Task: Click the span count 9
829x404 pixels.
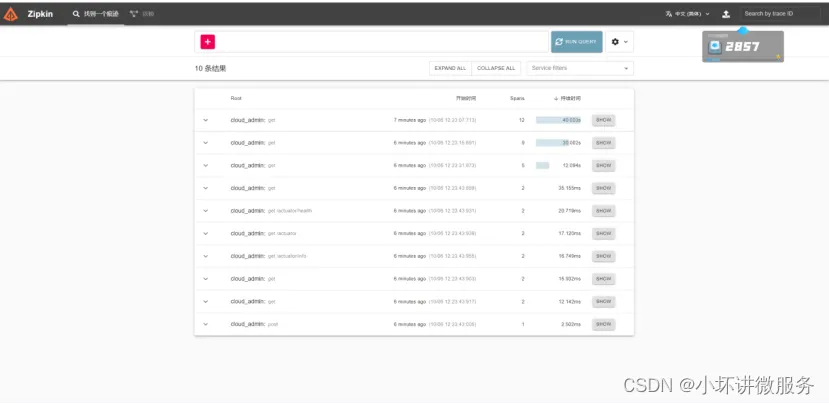Action: (x=523, y=143)
